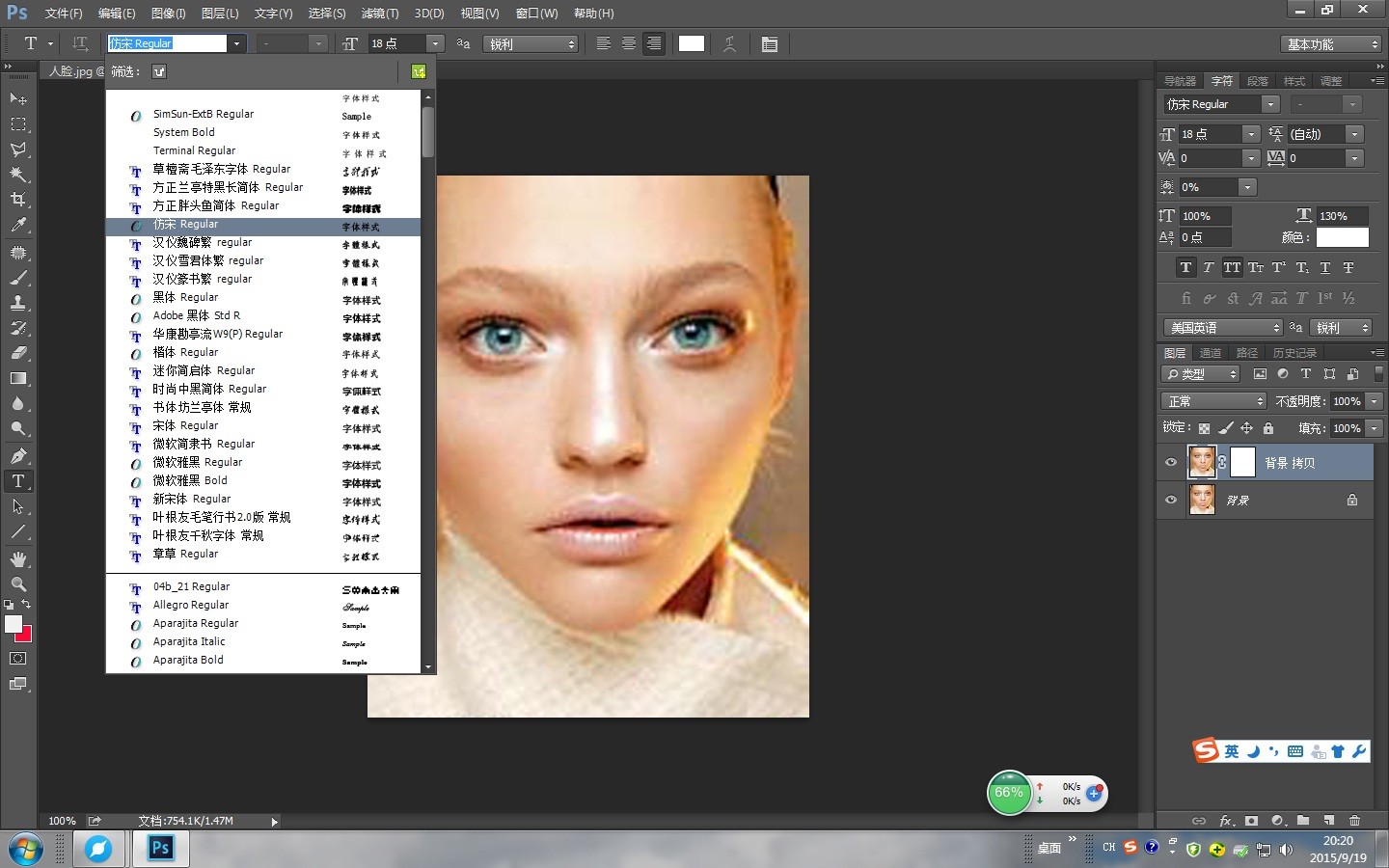
Task: Click the 筛选 filter button above the font list
Action: [x=159, y=70]
